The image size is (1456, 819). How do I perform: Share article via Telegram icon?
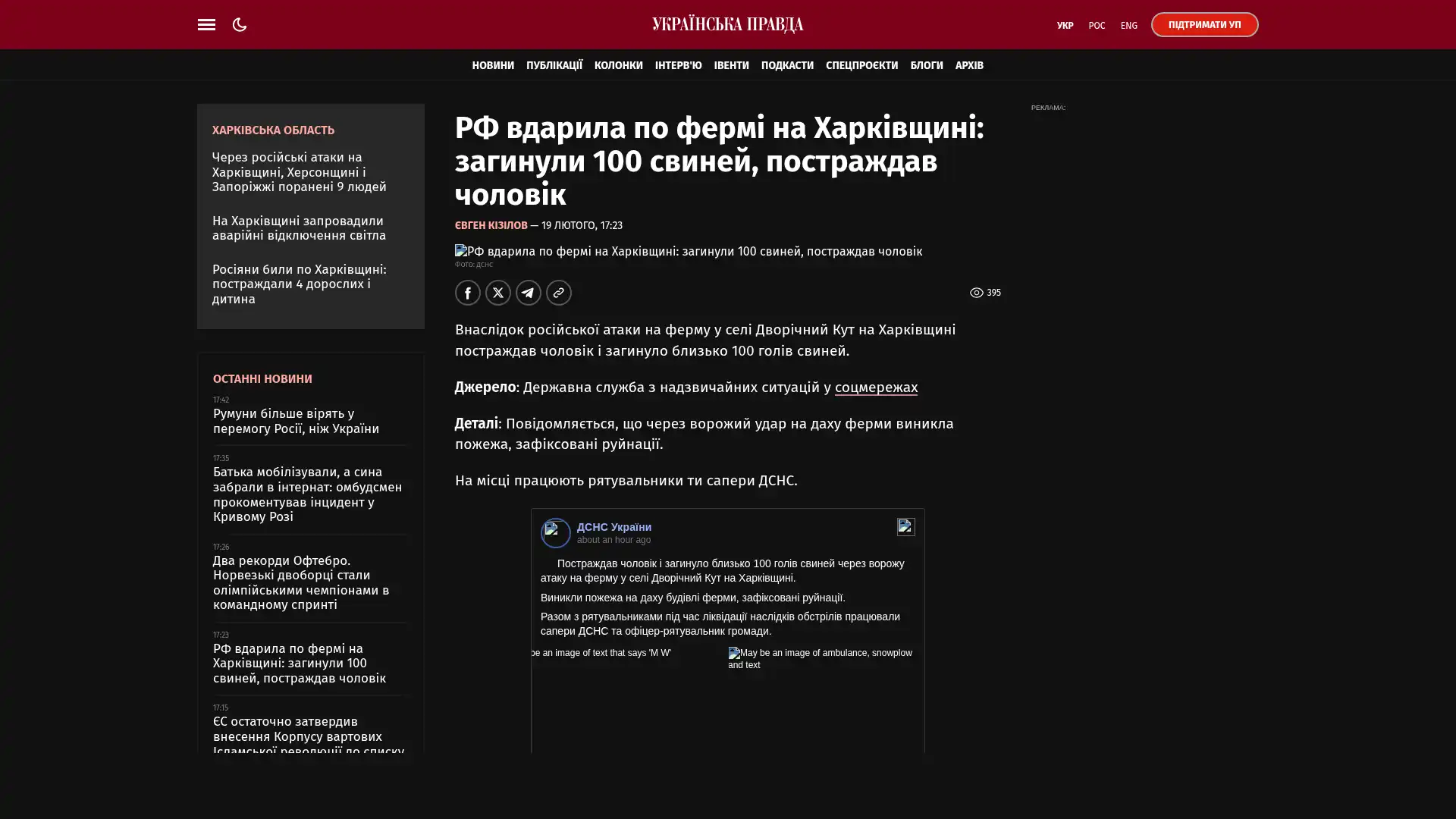coord(528,293)
